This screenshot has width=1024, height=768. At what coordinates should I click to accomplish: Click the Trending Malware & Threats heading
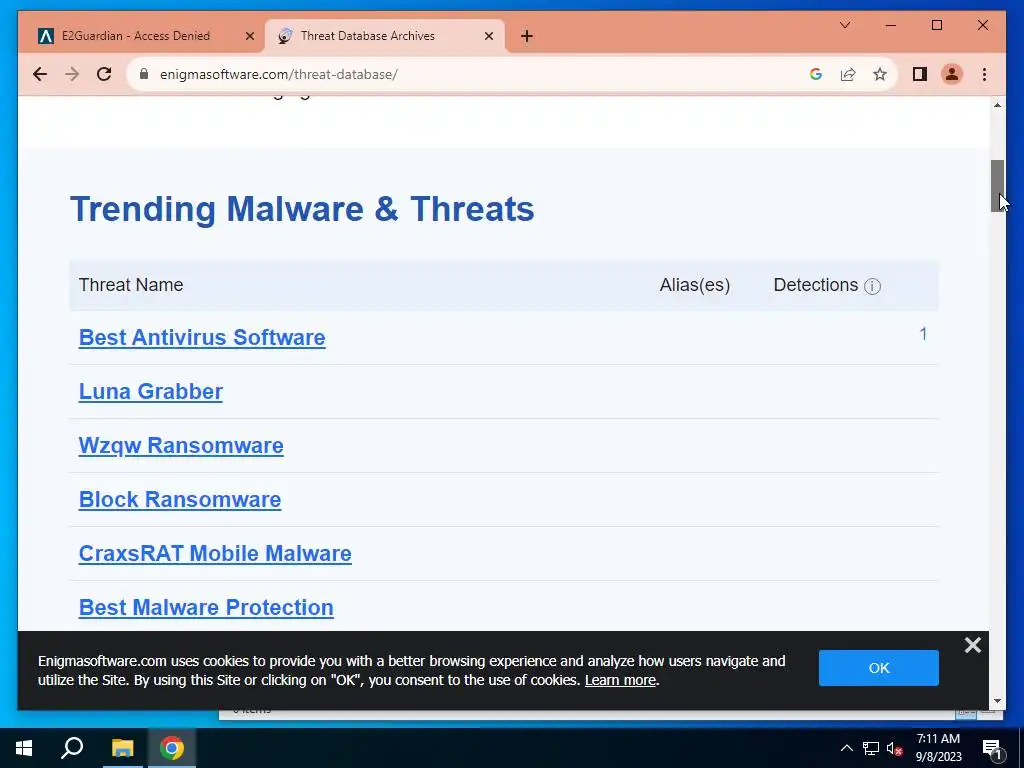click(302, 210)
